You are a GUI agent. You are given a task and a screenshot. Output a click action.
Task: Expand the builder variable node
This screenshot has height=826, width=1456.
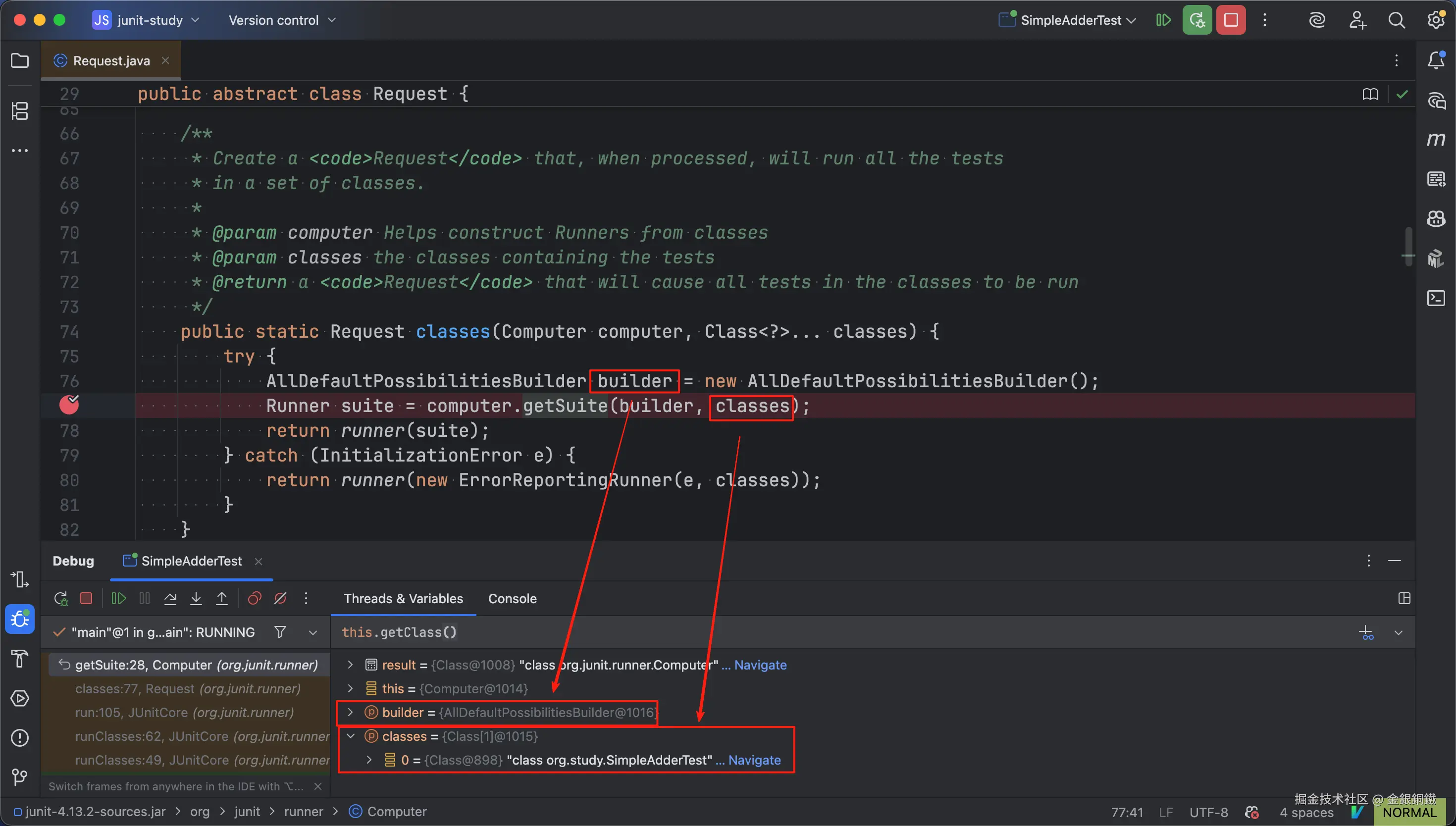pos(350,713)
